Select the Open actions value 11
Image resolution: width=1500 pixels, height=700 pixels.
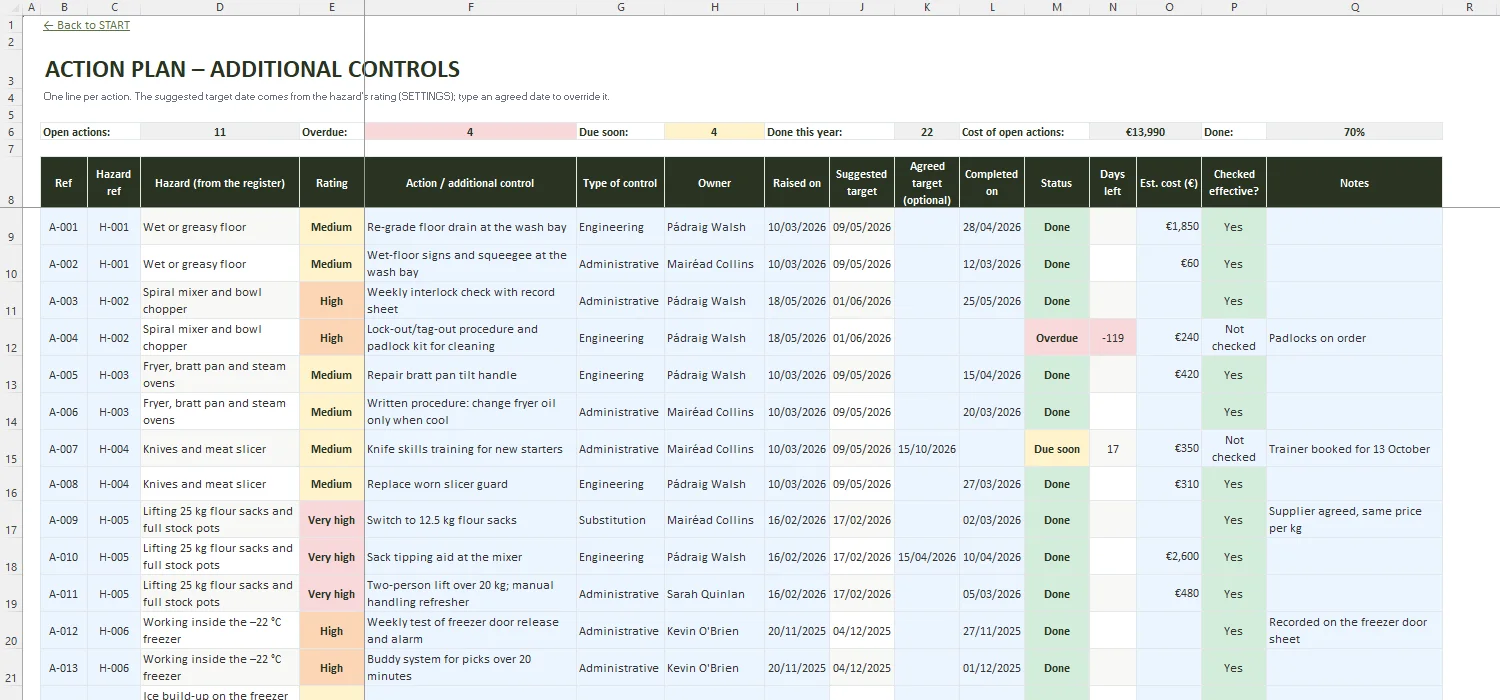pyautogui.click(x=220, y=132)
